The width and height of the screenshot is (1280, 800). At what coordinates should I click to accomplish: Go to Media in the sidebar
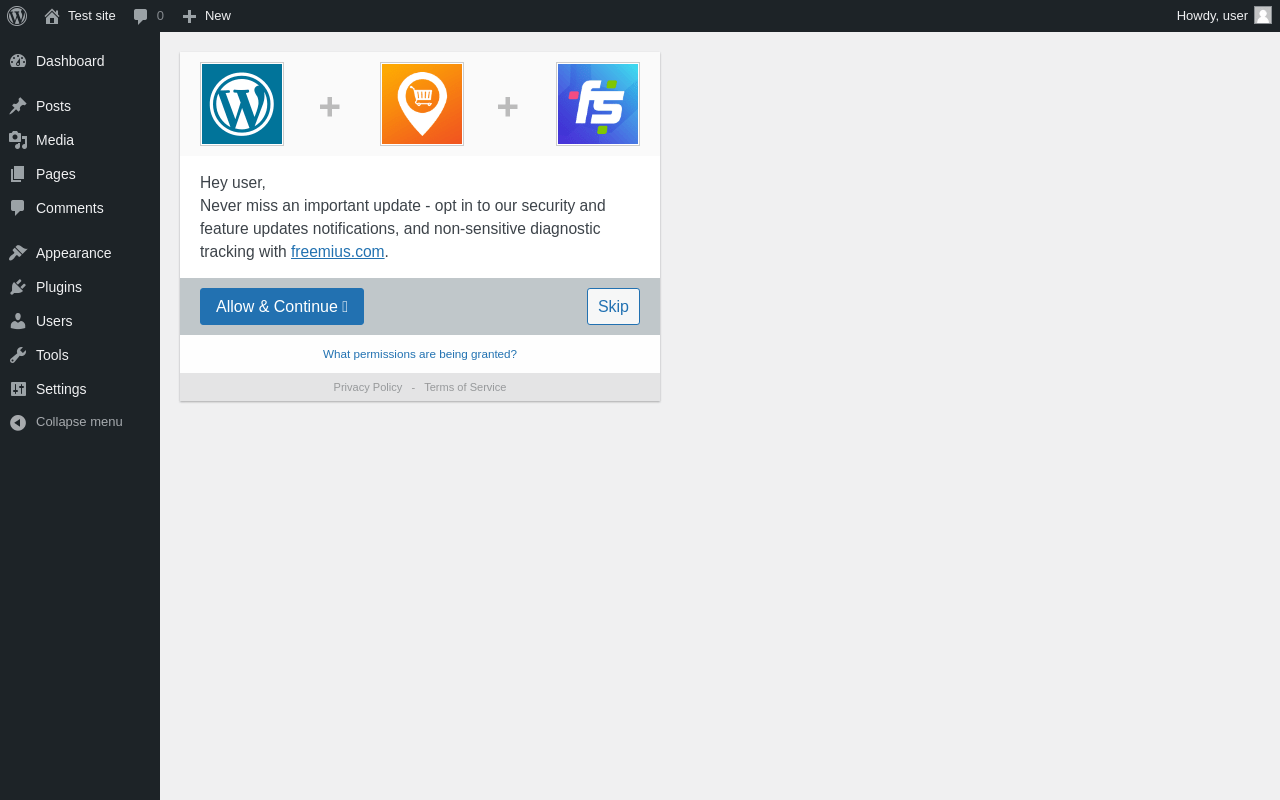click(80, 140)
